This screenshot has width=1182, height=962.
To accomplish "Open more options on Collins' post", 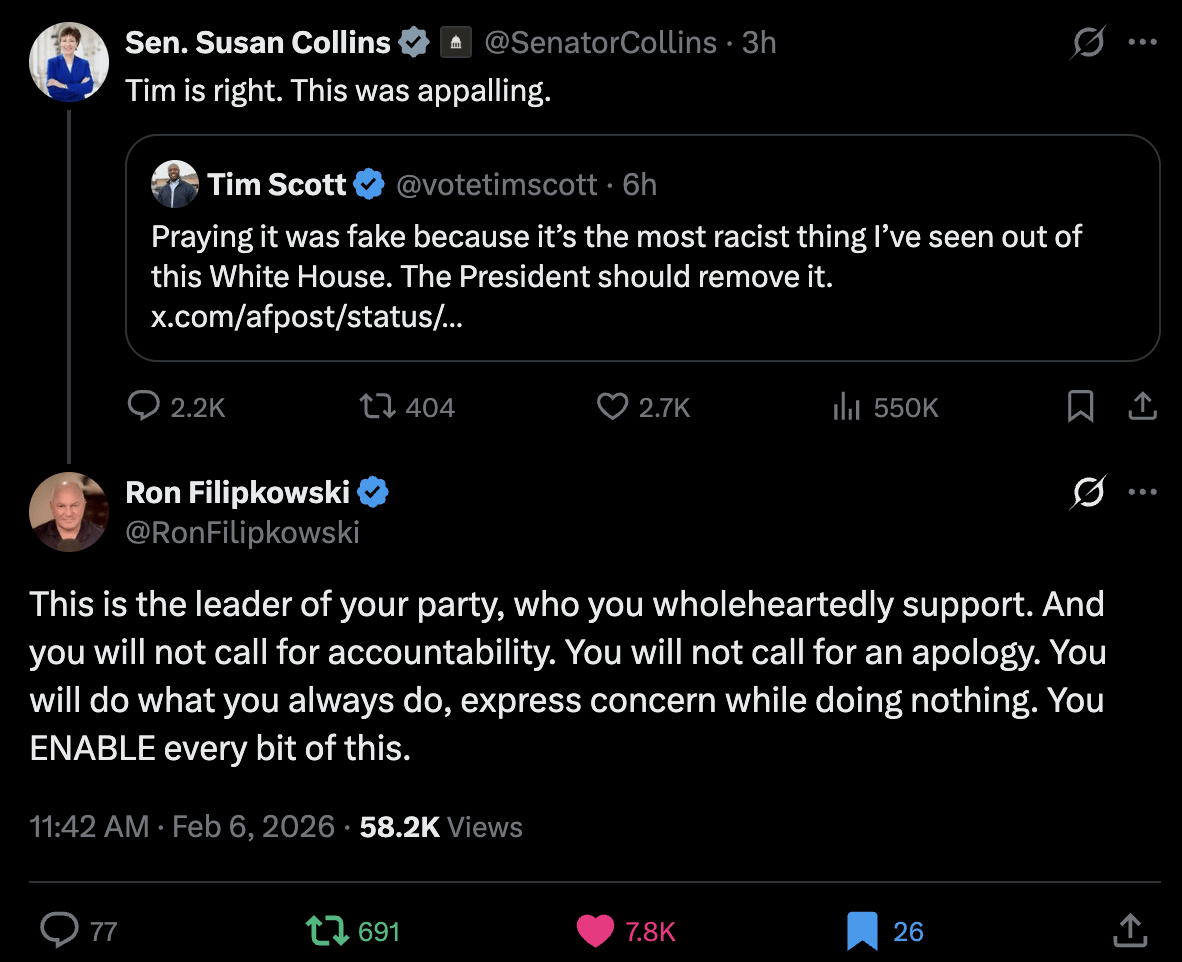I will point(1142,43).
